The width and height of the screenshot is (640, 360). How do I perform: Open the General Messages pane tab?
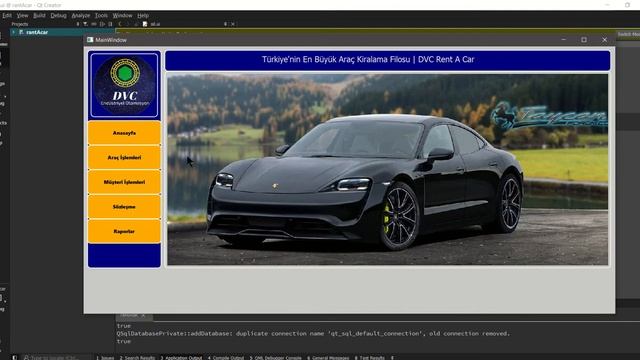click(x=328, y=358)
